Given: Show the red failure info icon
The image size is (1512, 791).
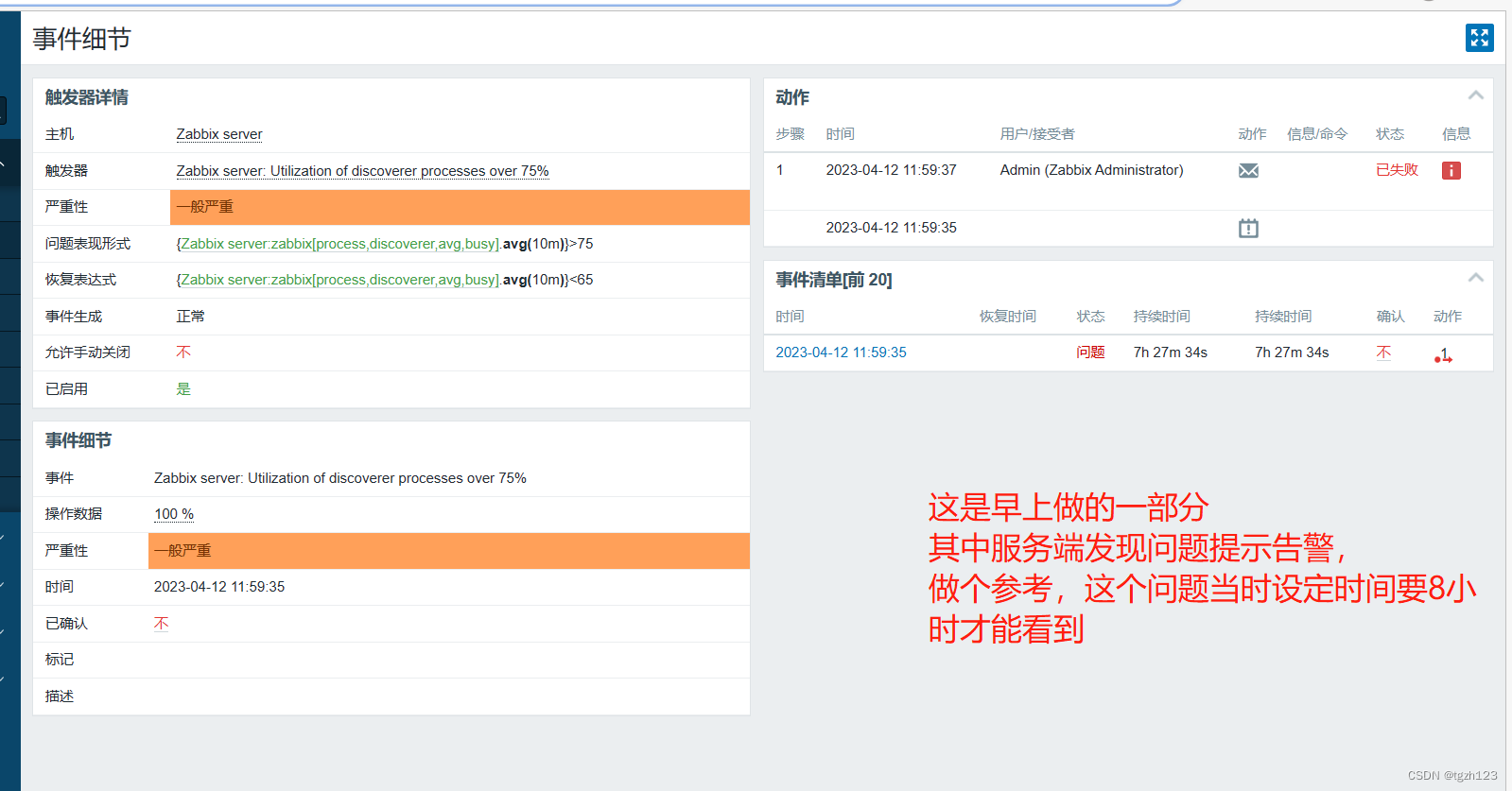Looking at the screenshot, I should point(1451,170).
